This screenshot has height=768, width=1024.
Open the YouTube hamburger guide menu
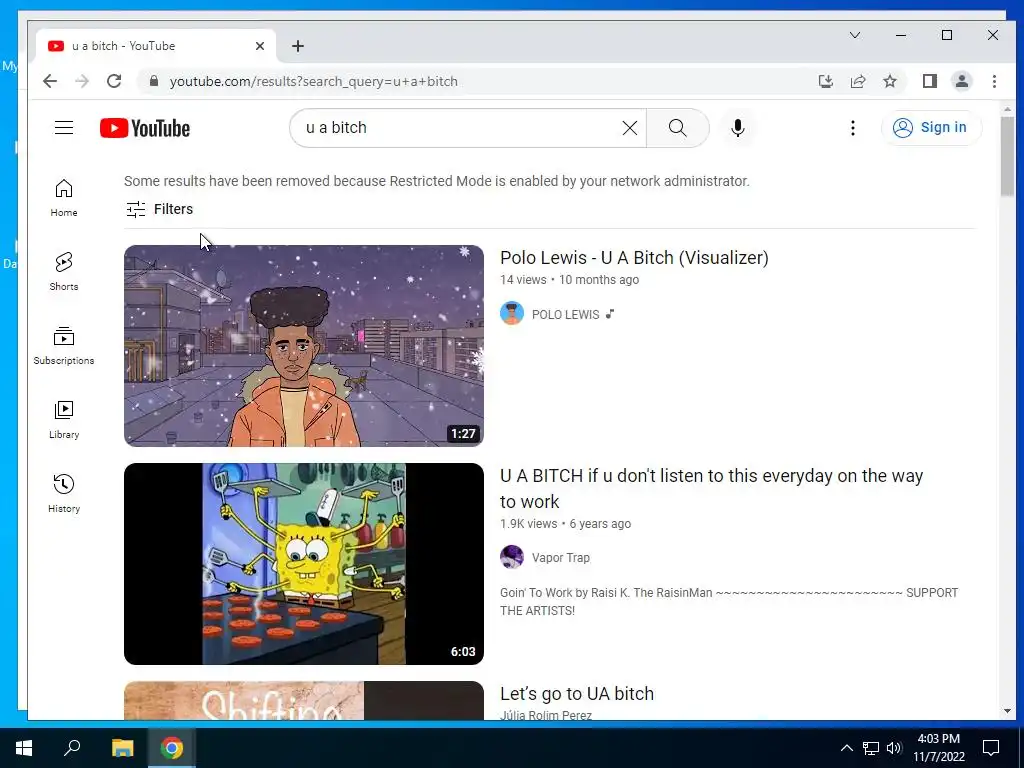pyautogui.click(x=63, y=127)
